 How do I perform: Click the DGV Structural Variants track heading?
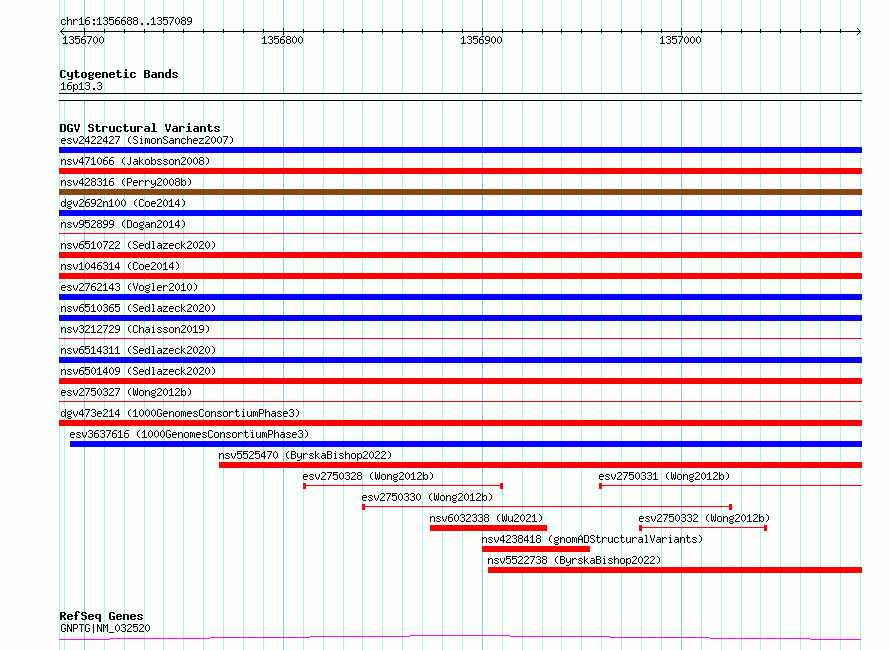coord(140,128)
